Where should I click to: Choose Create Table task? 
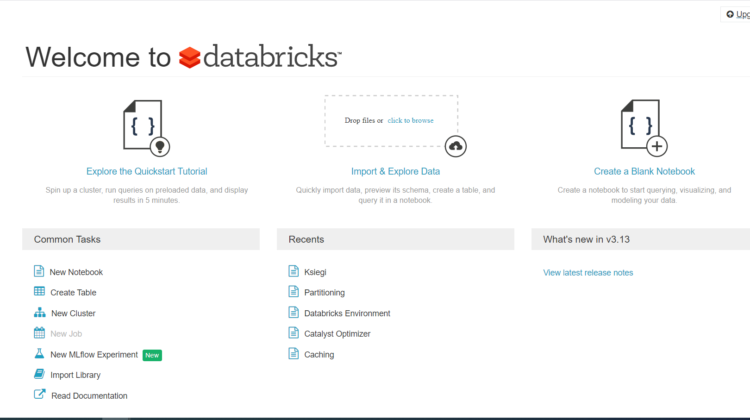pos(73,292)
